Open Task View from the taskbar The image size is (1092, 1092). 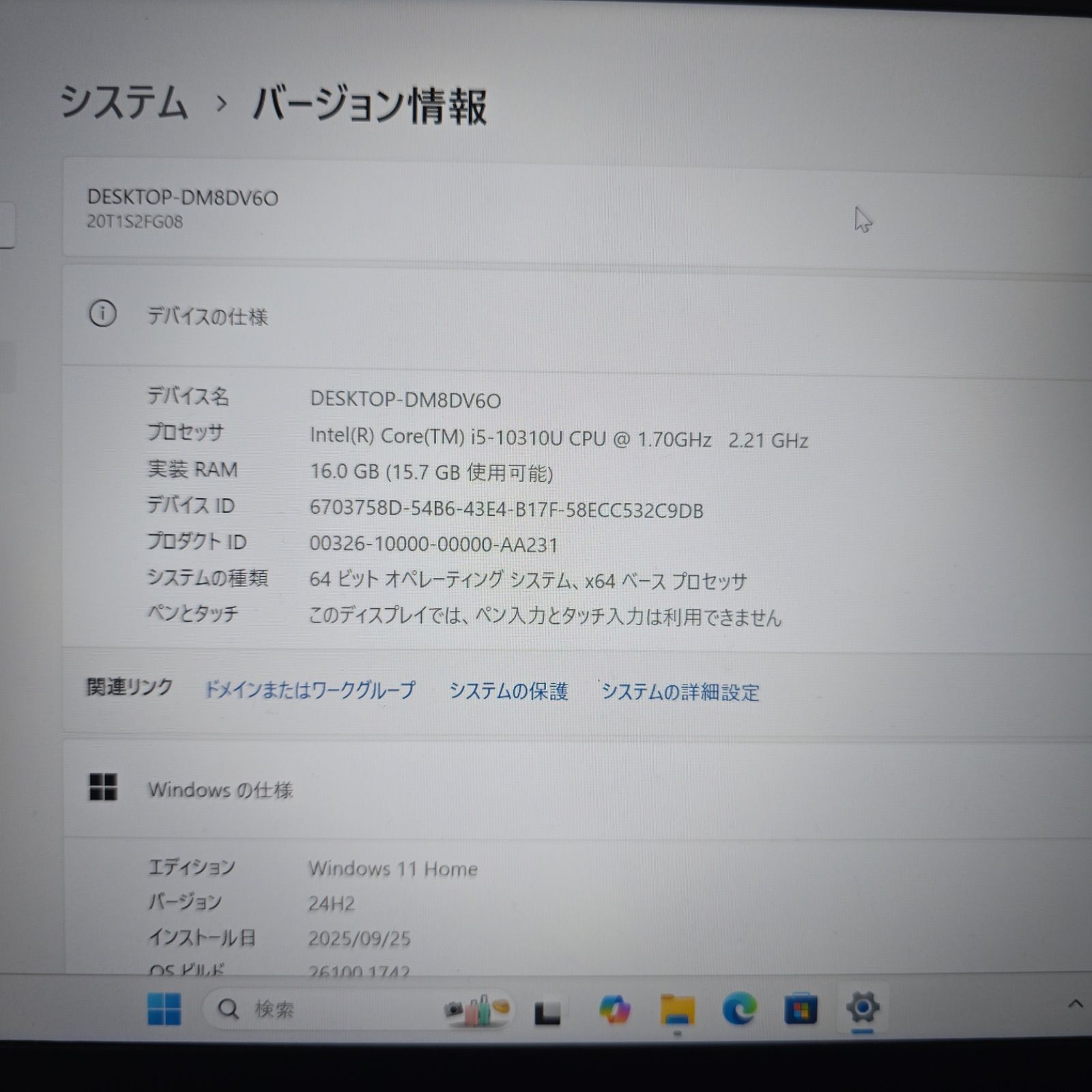547,1011
